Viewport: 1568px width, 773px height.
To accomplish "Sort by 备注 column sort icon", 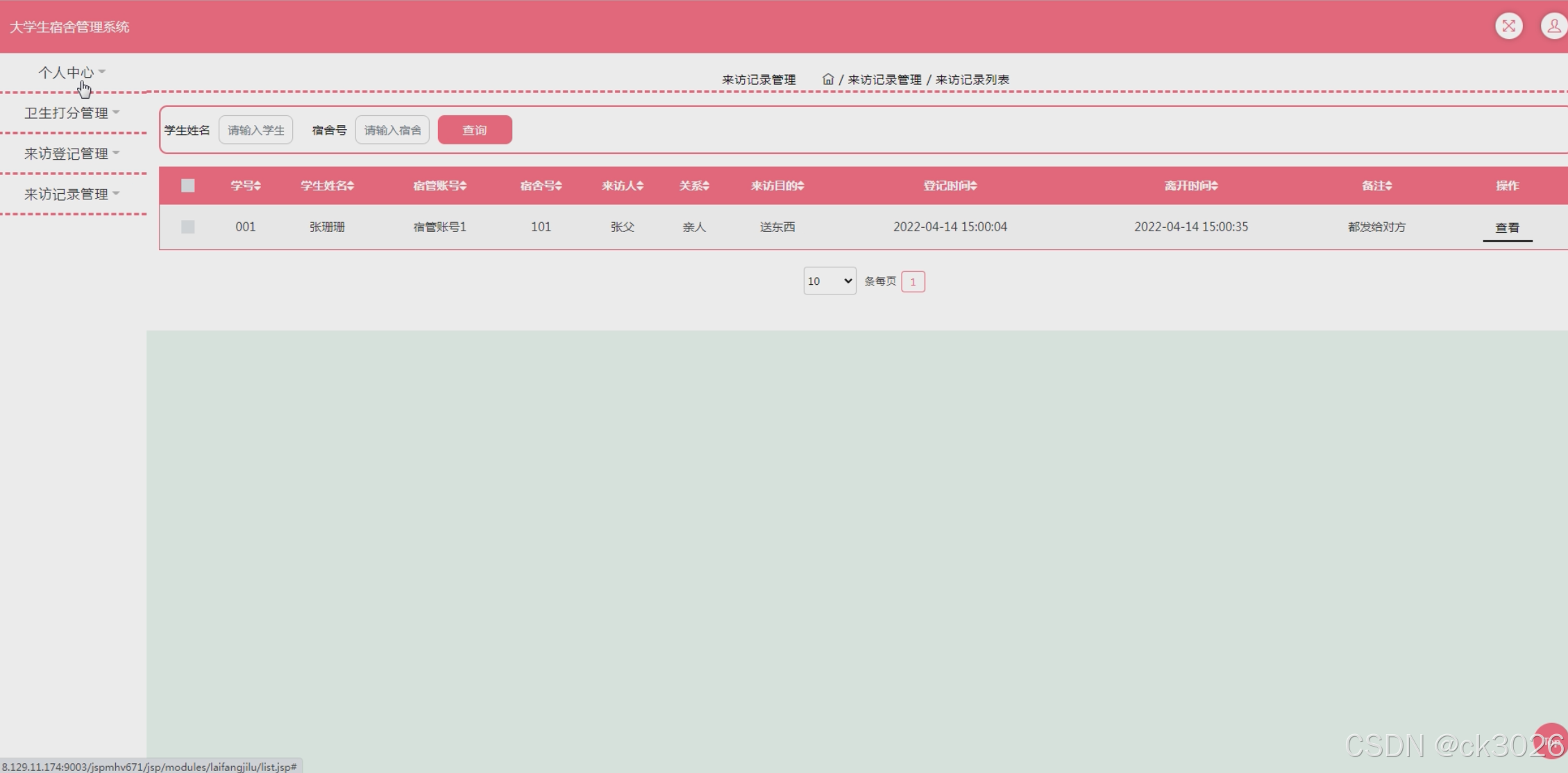I will (1388, 186).
